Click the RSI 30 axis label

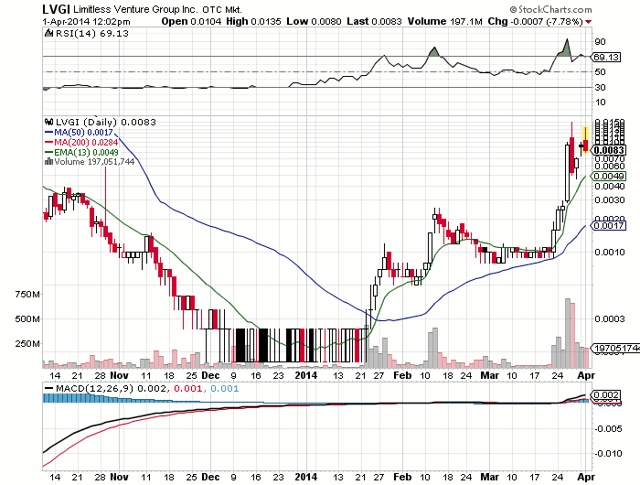(x=600, y=87)
